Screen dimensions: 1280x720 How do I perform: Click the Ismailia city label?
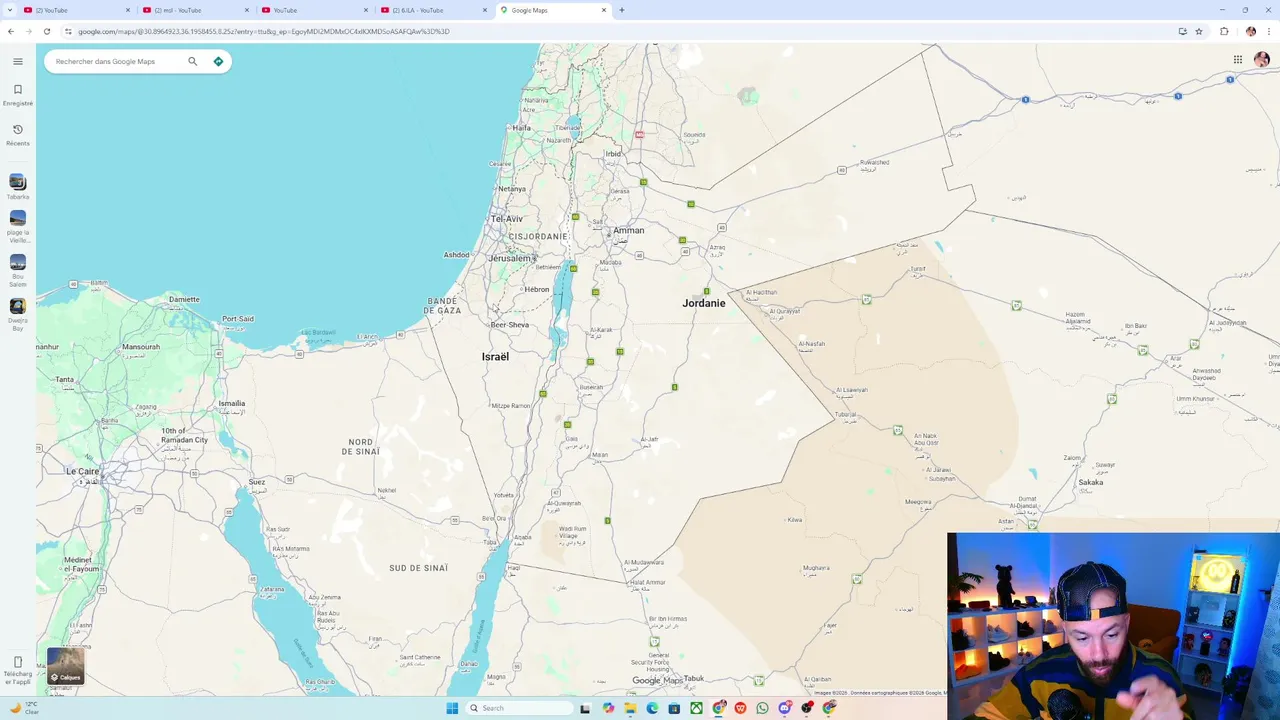[231, 404]
